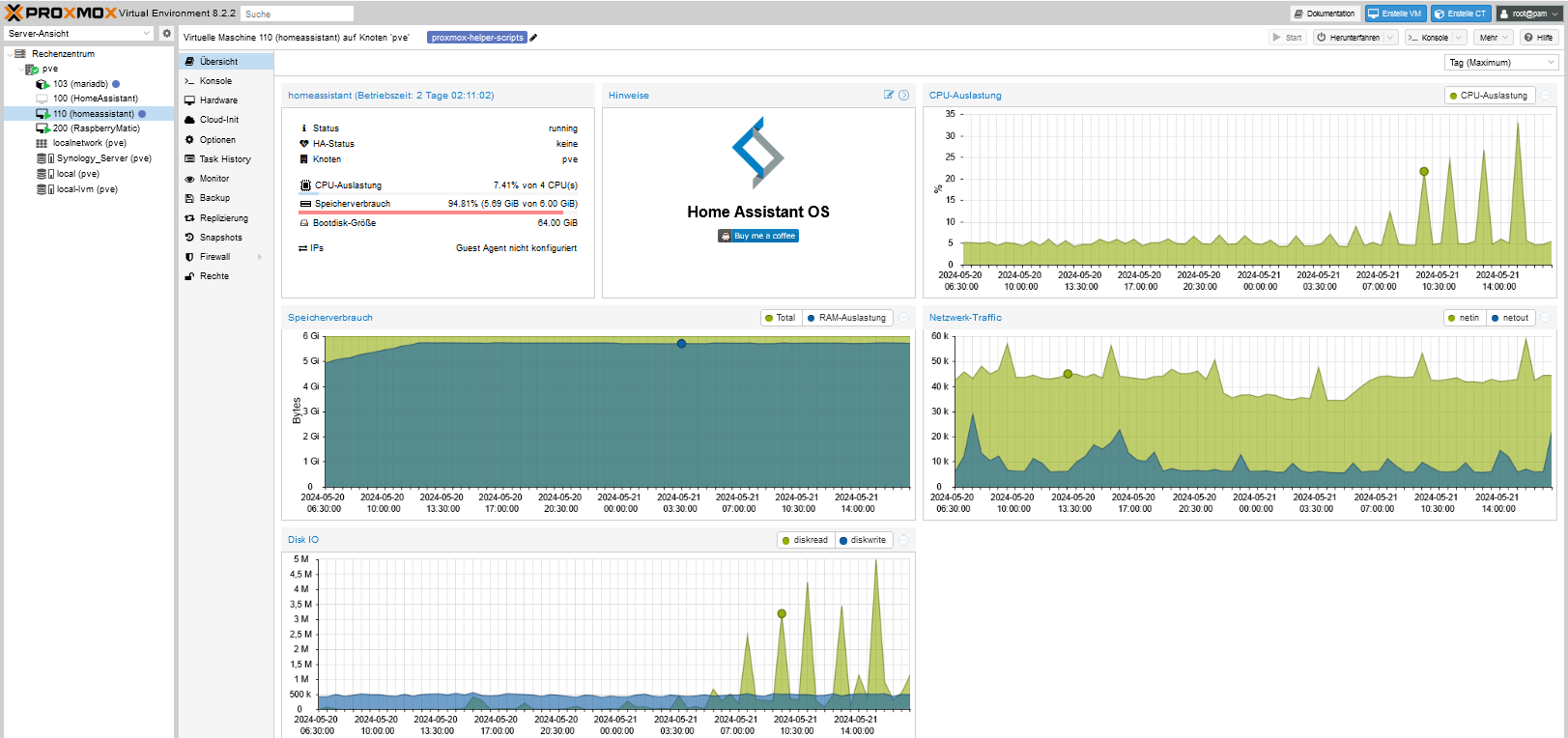Expand the Firewall submenu arrow

(x=260, y=257)
